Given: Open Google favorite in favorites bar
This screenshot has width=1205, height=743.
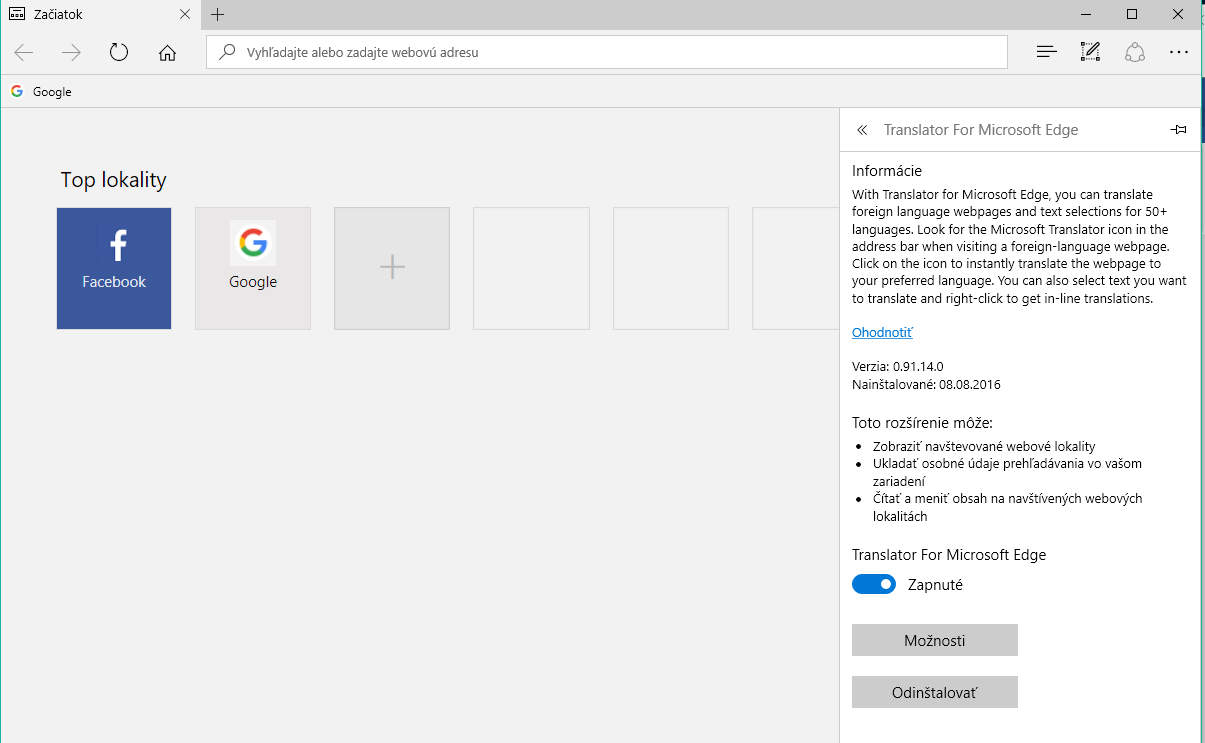Looking at the screenshot, I should coord(41,91).
